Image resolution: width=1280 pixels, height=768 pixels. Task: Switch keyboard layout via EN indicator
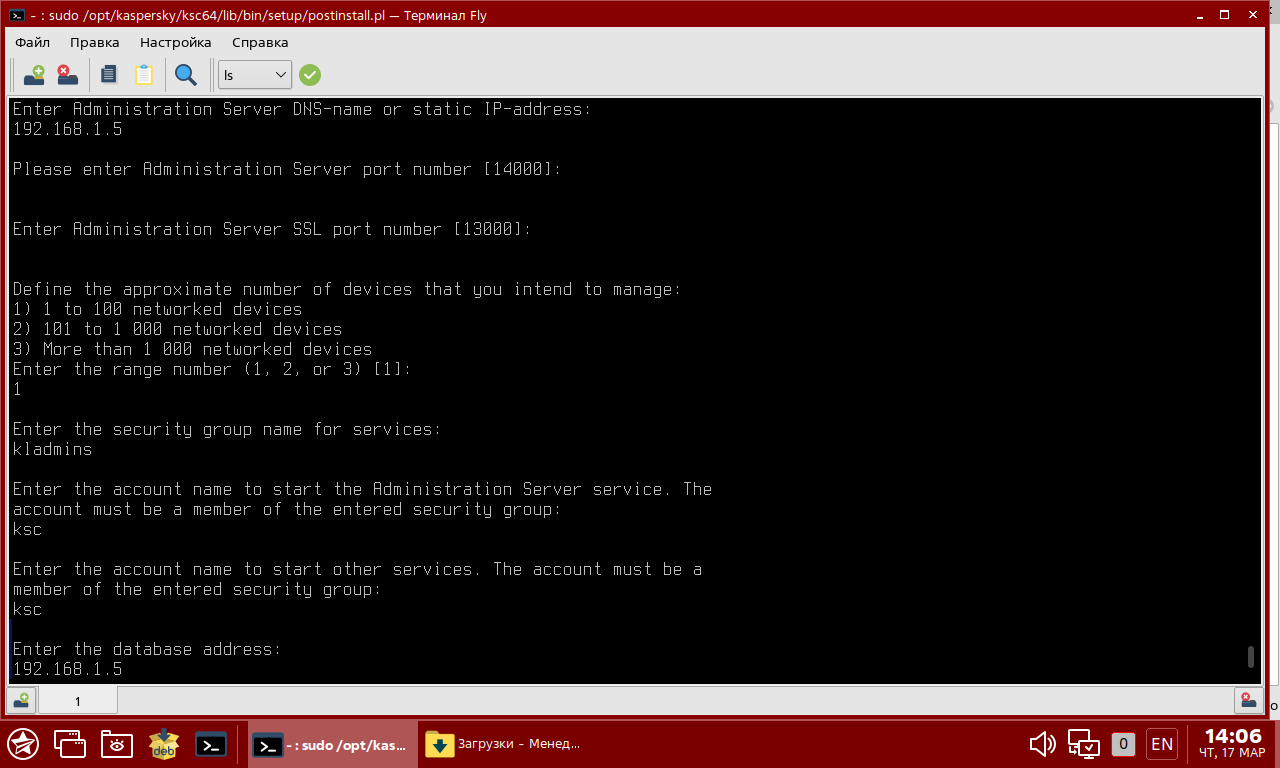(1162, 744)
